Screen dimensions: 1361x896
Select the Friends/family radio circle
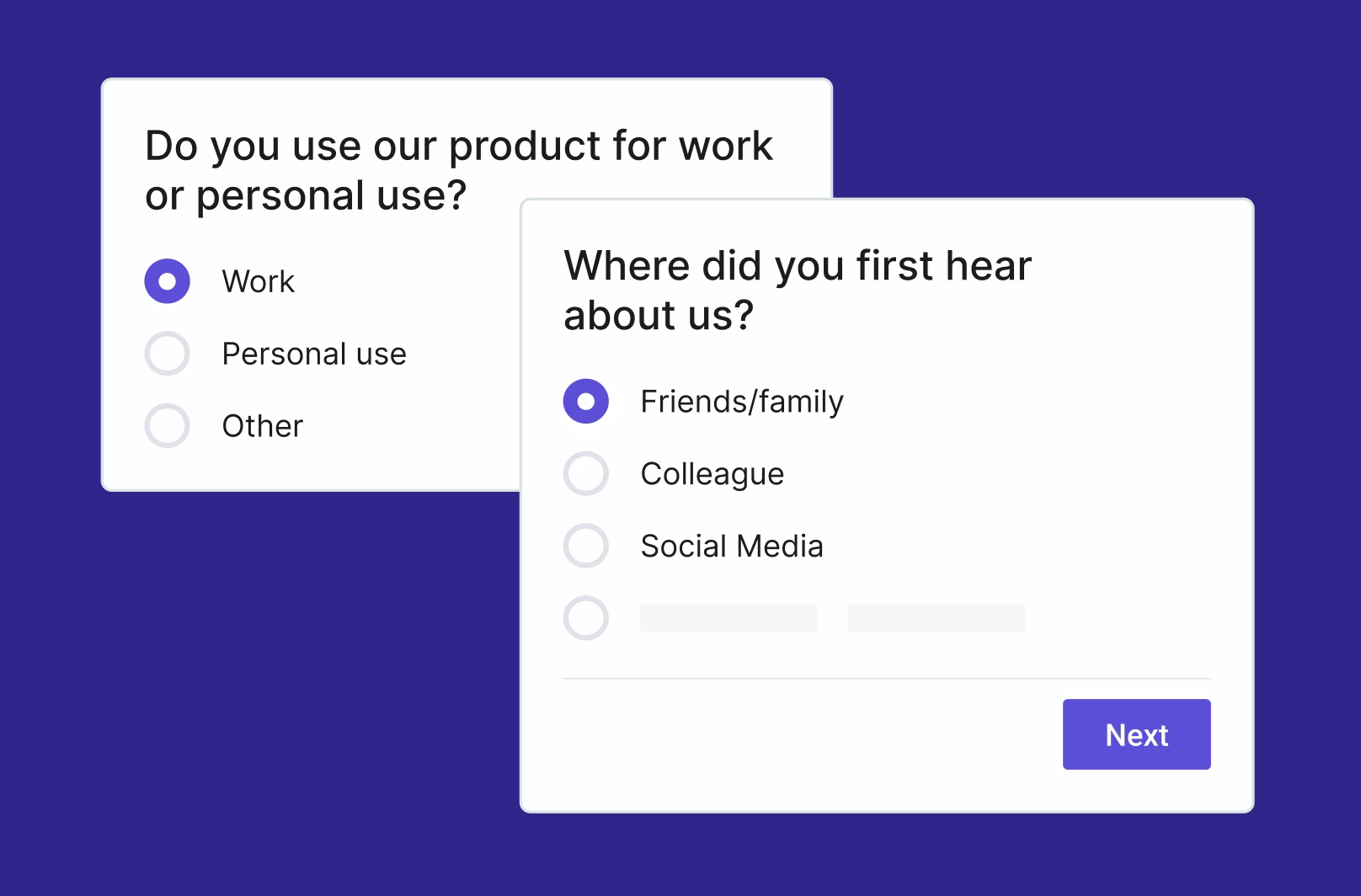pos(585,402)
